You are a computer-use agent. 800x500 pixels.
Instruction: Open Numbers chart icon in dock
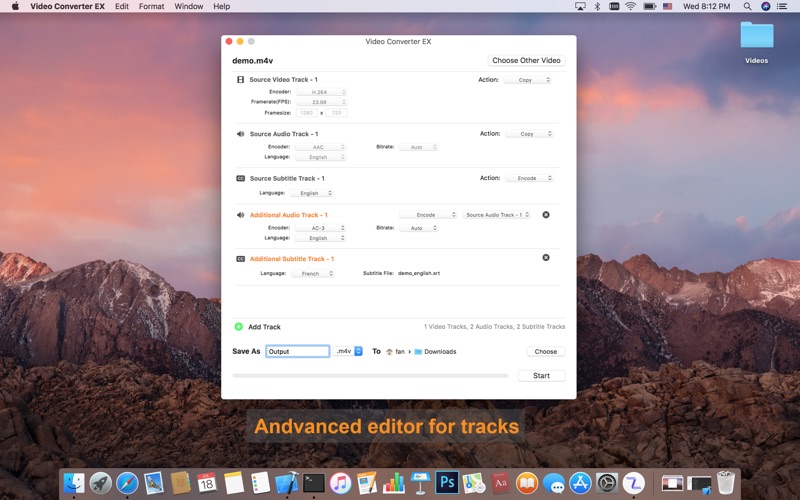[x=393, y=483]
